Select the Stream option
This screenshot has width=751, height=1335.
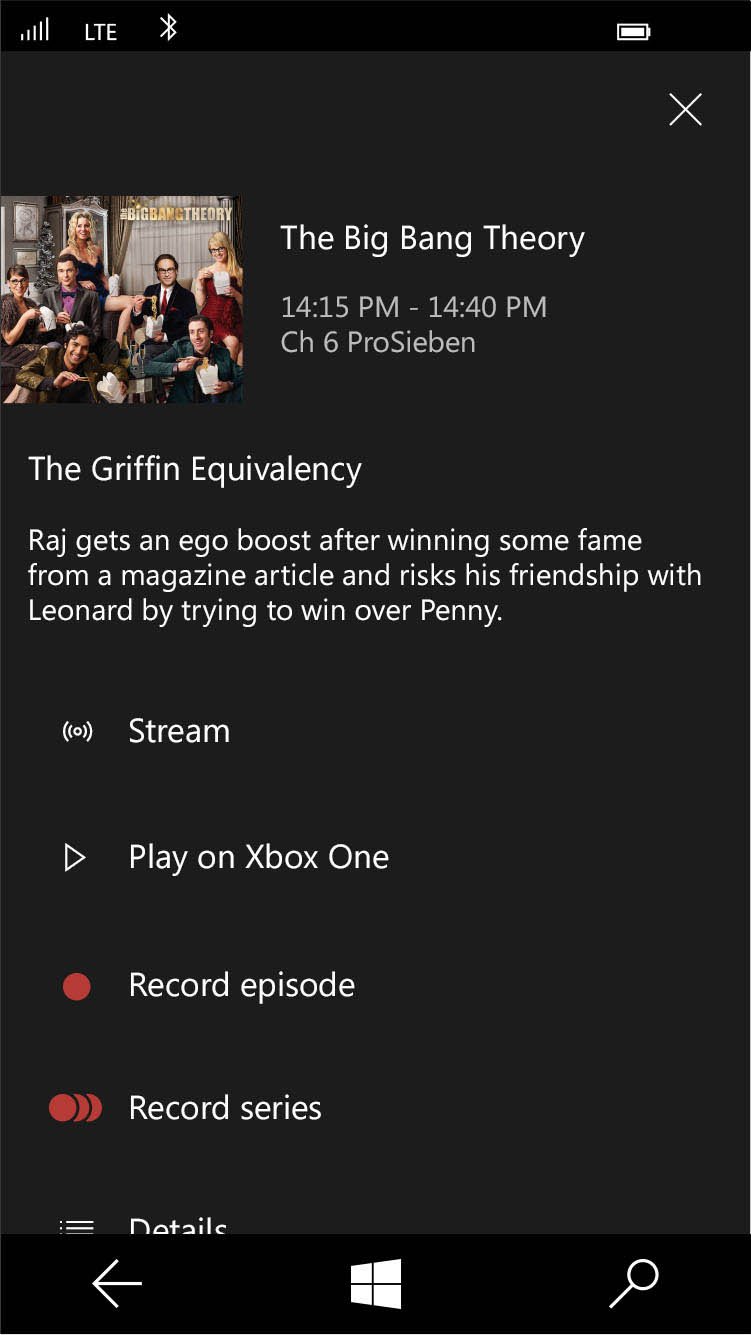(376, 732)
